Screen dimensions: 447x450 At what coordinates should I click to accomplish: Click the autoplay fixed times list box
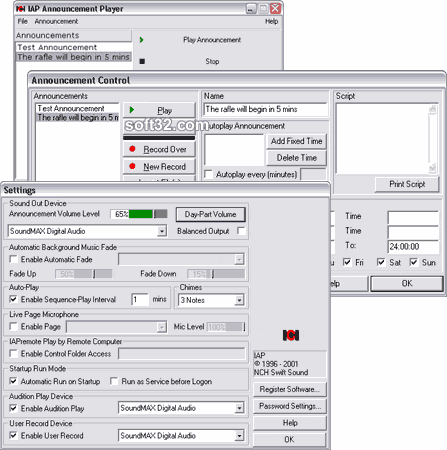(x=234, y=150)
